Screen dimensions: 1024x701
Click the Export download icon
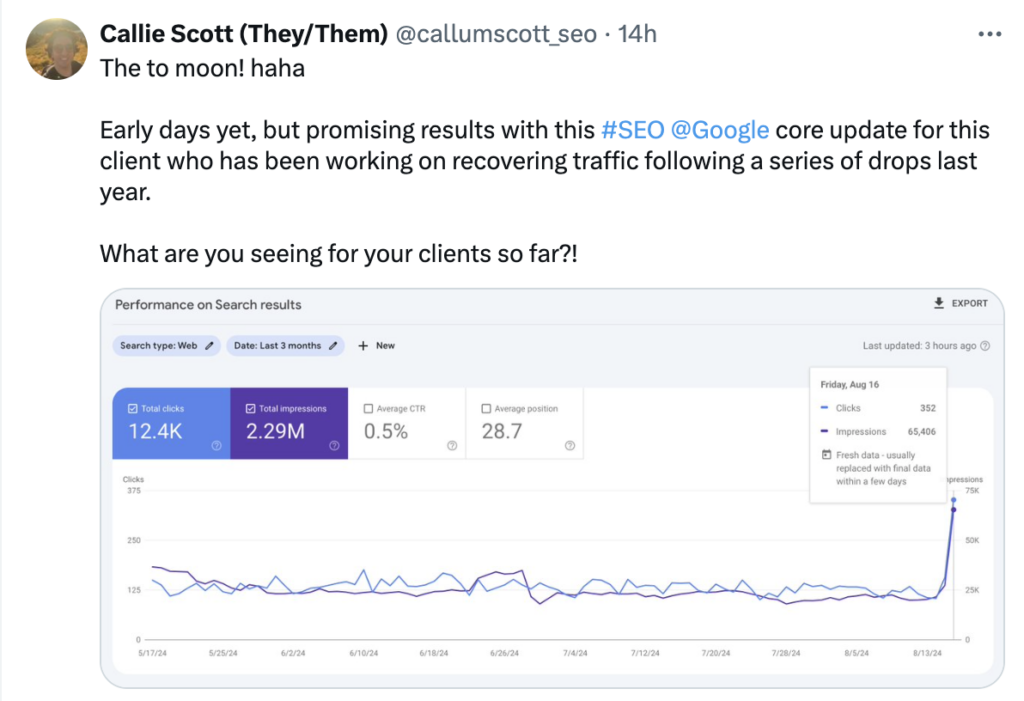coord(938,304)
